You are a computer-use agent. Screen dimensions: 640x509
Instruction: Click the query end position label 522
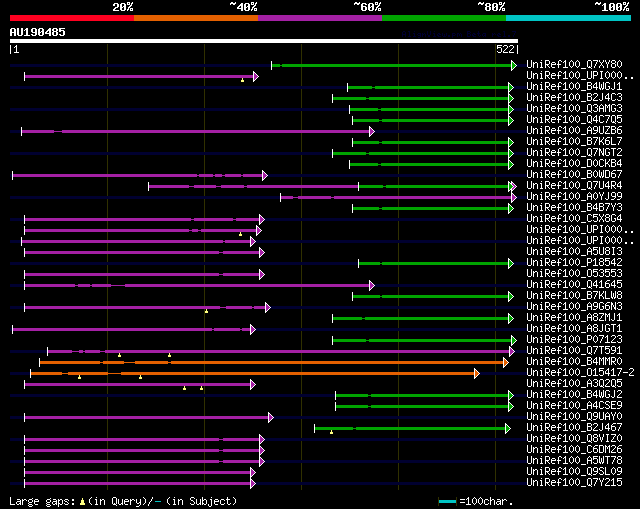click(x=505, y=49)
